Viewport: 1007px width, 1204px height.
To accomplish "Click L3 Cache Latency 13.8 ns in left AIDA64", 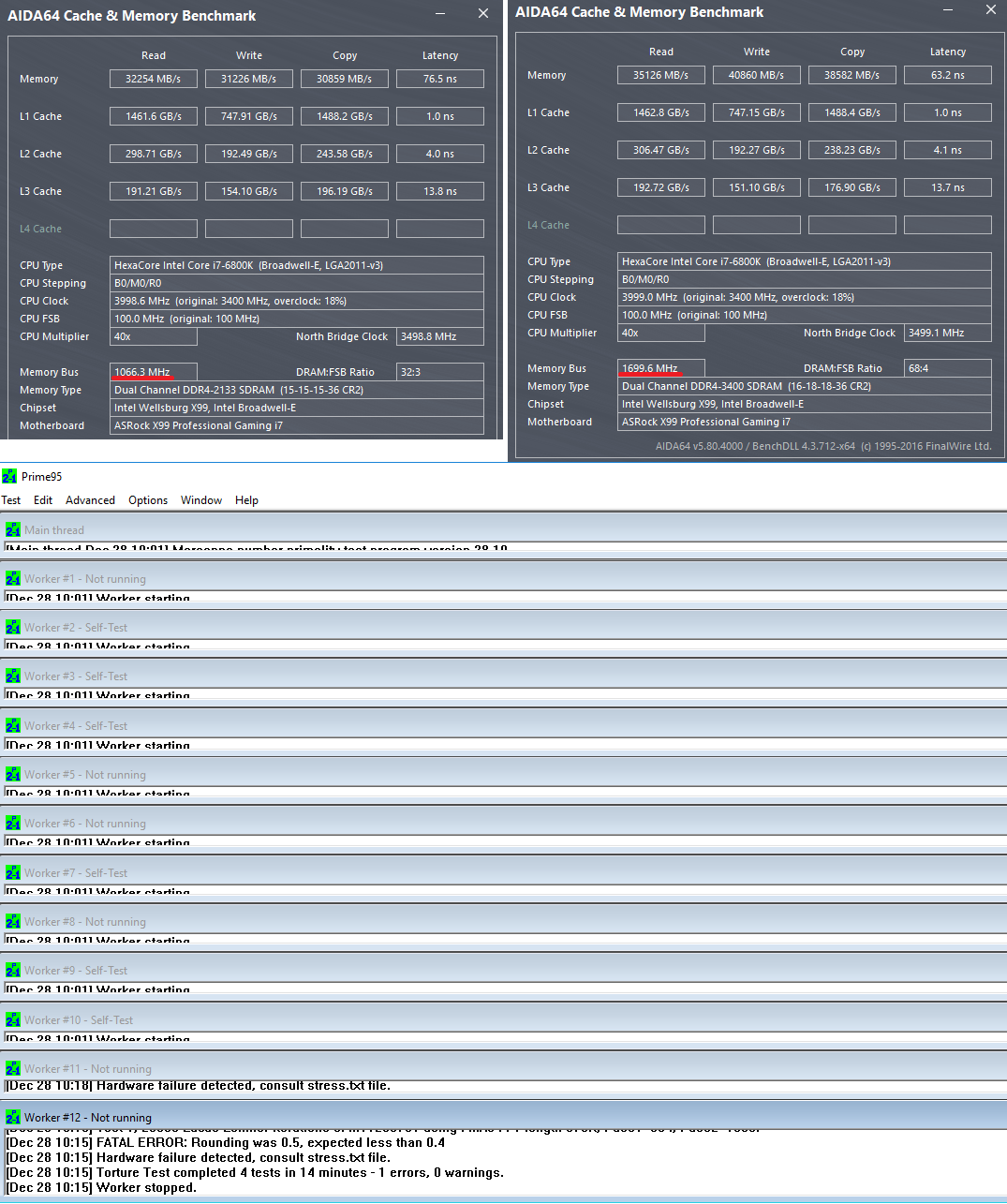I will coord(440,191).
